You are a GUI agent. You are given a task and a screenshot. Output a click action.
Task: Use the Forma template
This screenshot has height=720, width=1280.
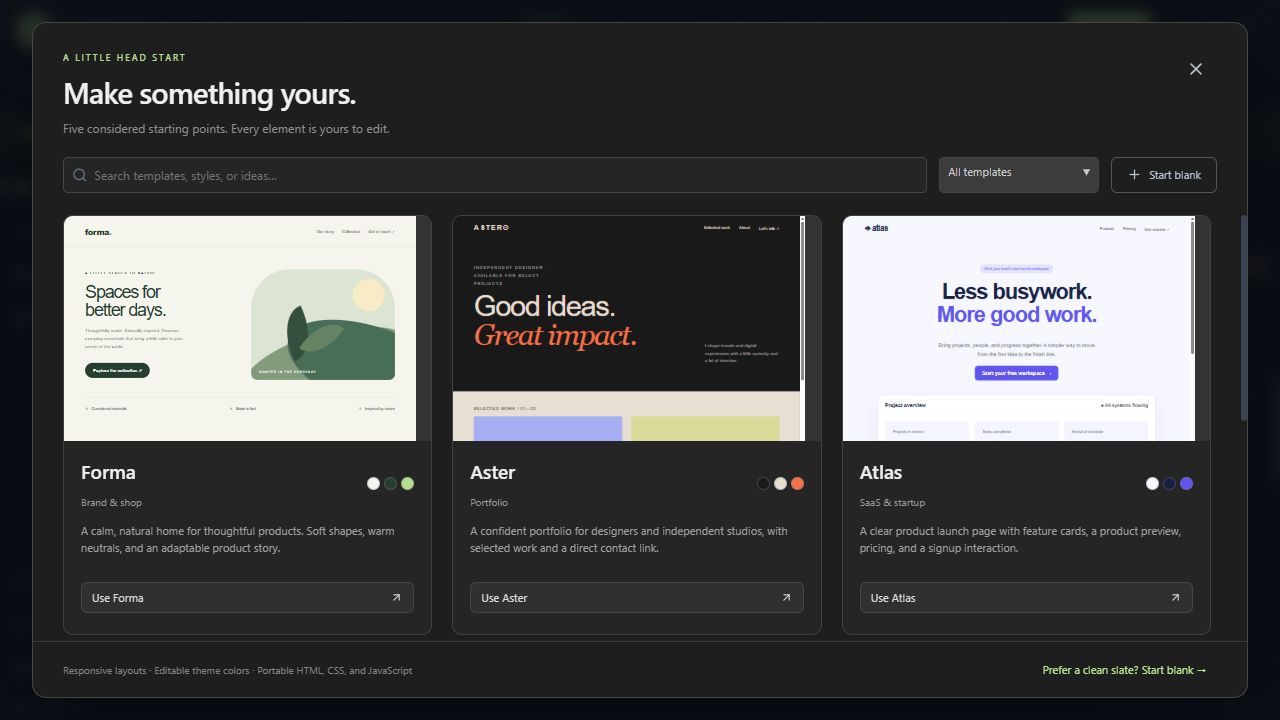(247, 598)
